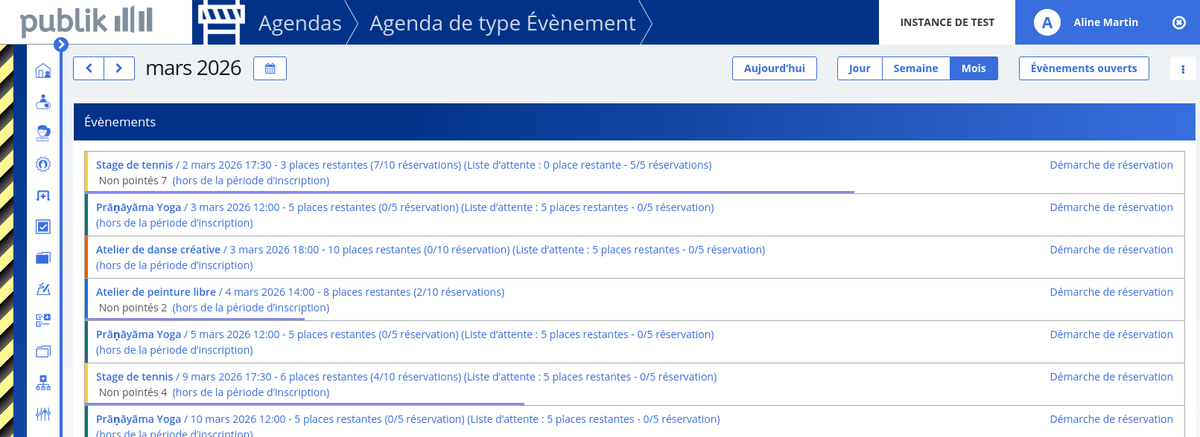Click the org-chart icon in the sidebar
The height and width of the screenshot is (437, 1200).
[43, 383]
